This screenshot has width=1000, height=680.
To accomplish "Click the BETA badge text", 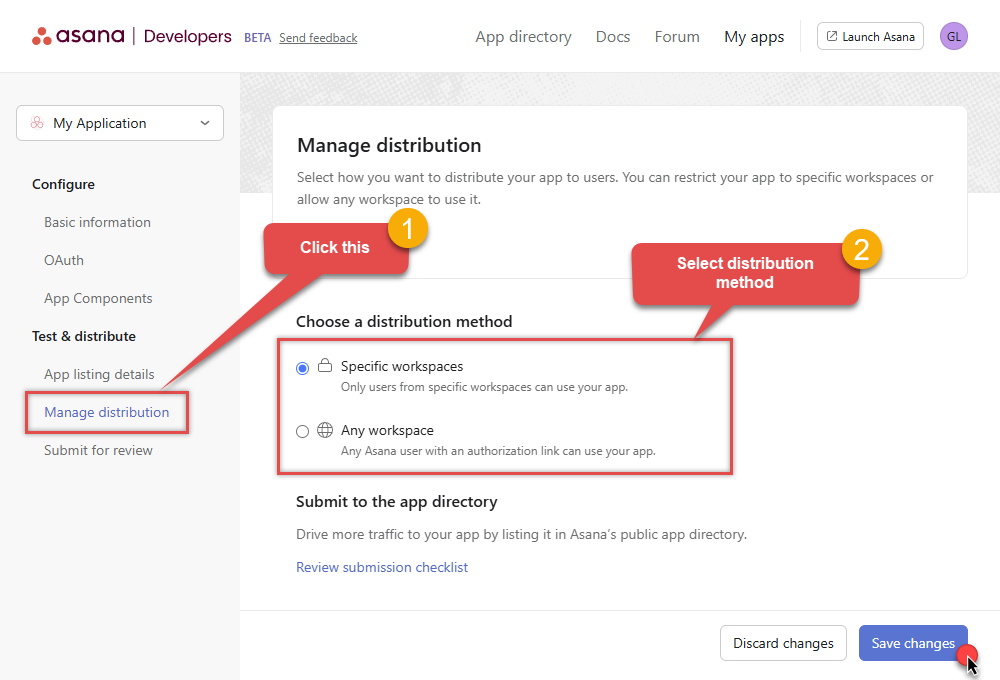I will point(258,38).
